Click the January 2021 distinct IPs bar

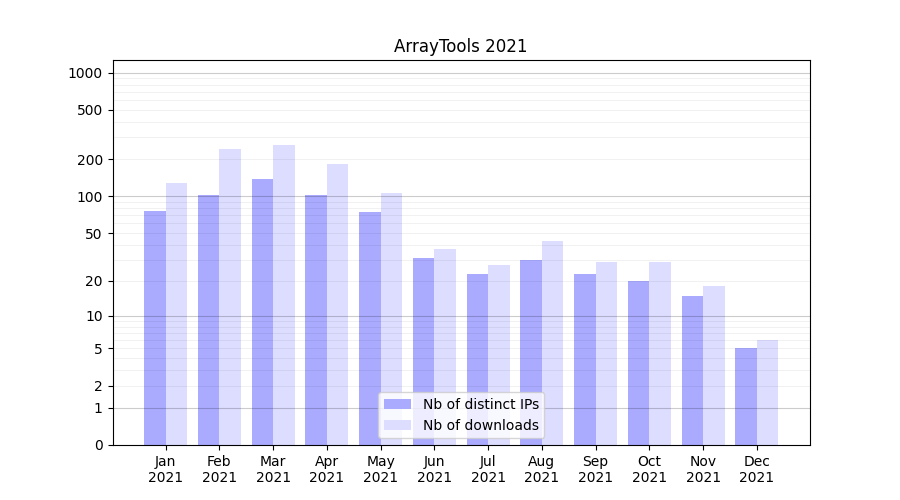[x=155, y=328]
